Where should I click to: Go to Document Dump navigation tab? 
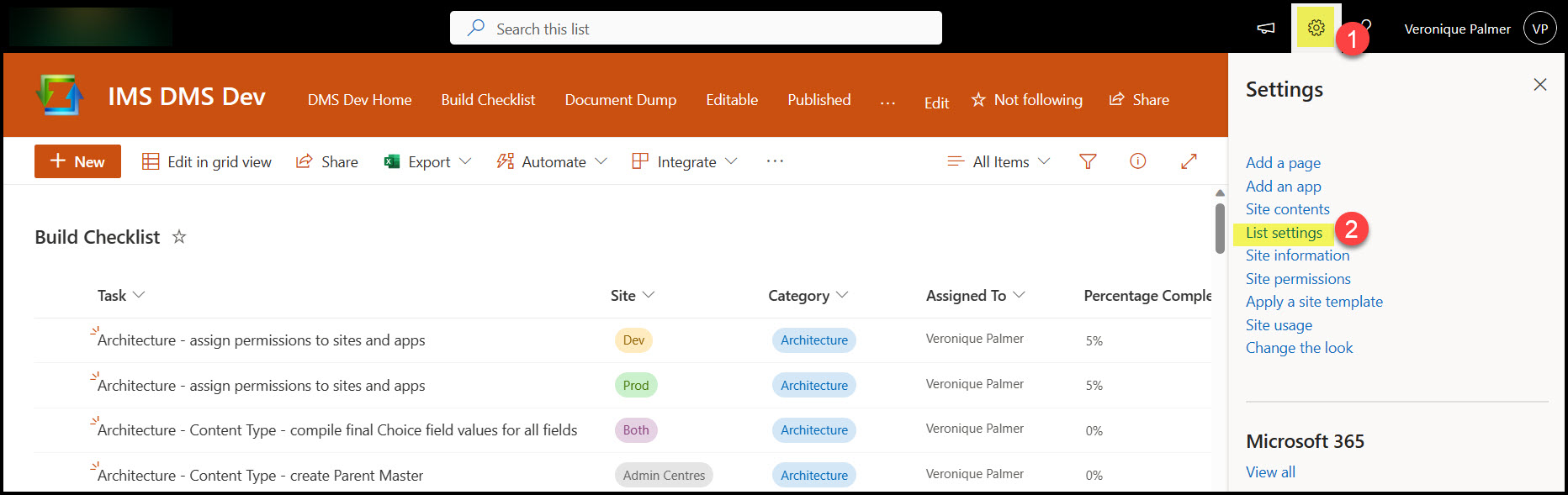[620, 100]
